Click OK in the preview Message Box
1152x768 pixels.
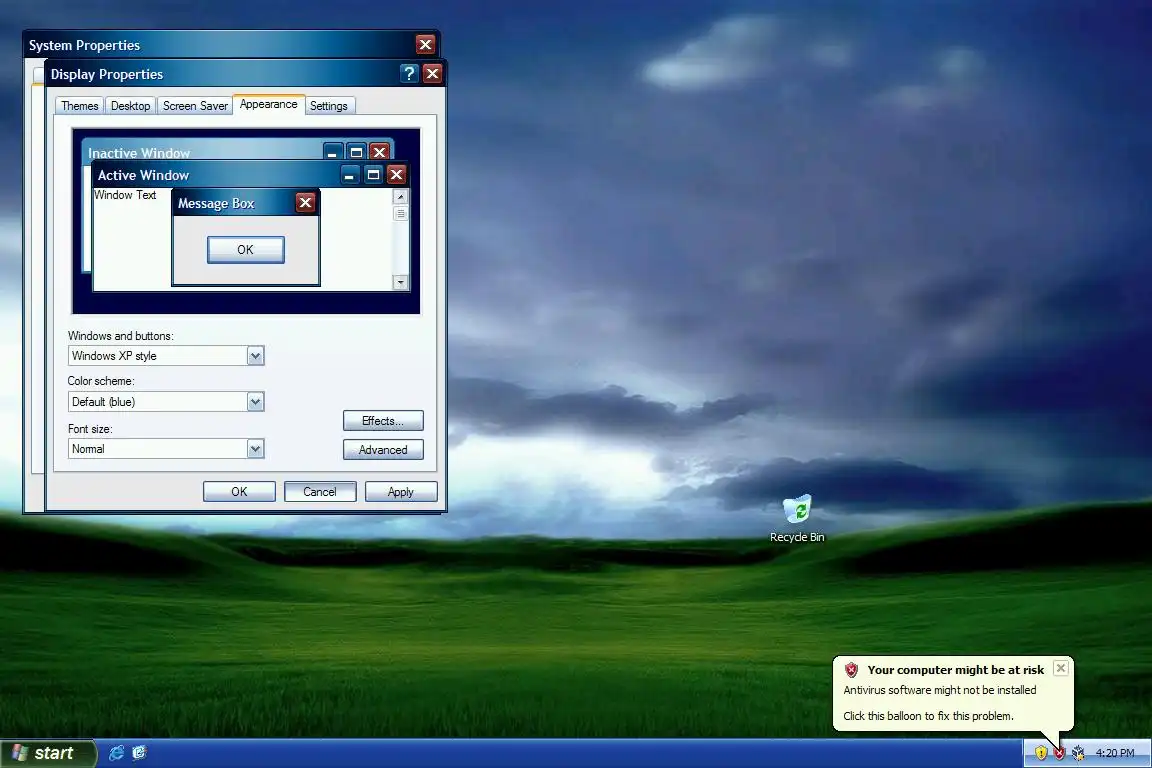[245, 250]
